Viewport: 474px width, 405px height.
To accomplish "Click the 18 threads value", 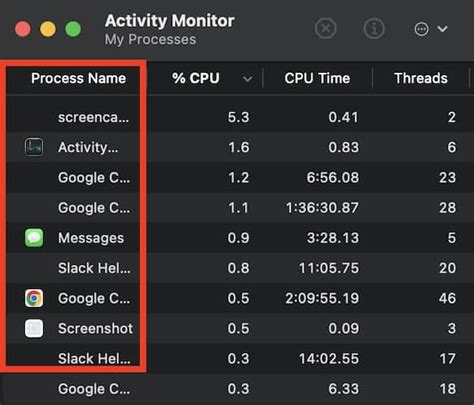I will (447, 389).
